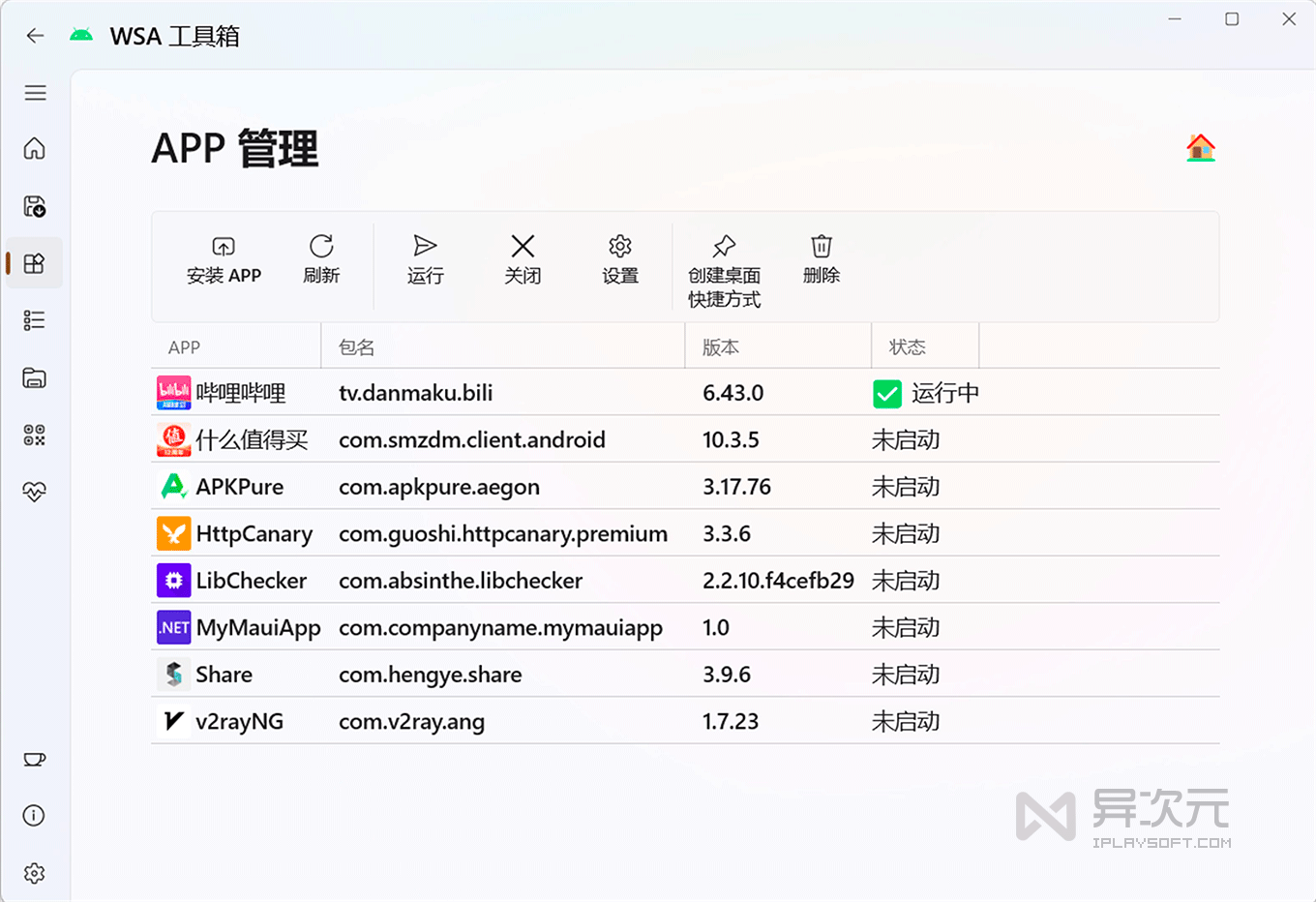Image resolution: width=1316 pixels, height=902 pixels.
Task: Open the list view sidebar tab
Action: point(34,319)
